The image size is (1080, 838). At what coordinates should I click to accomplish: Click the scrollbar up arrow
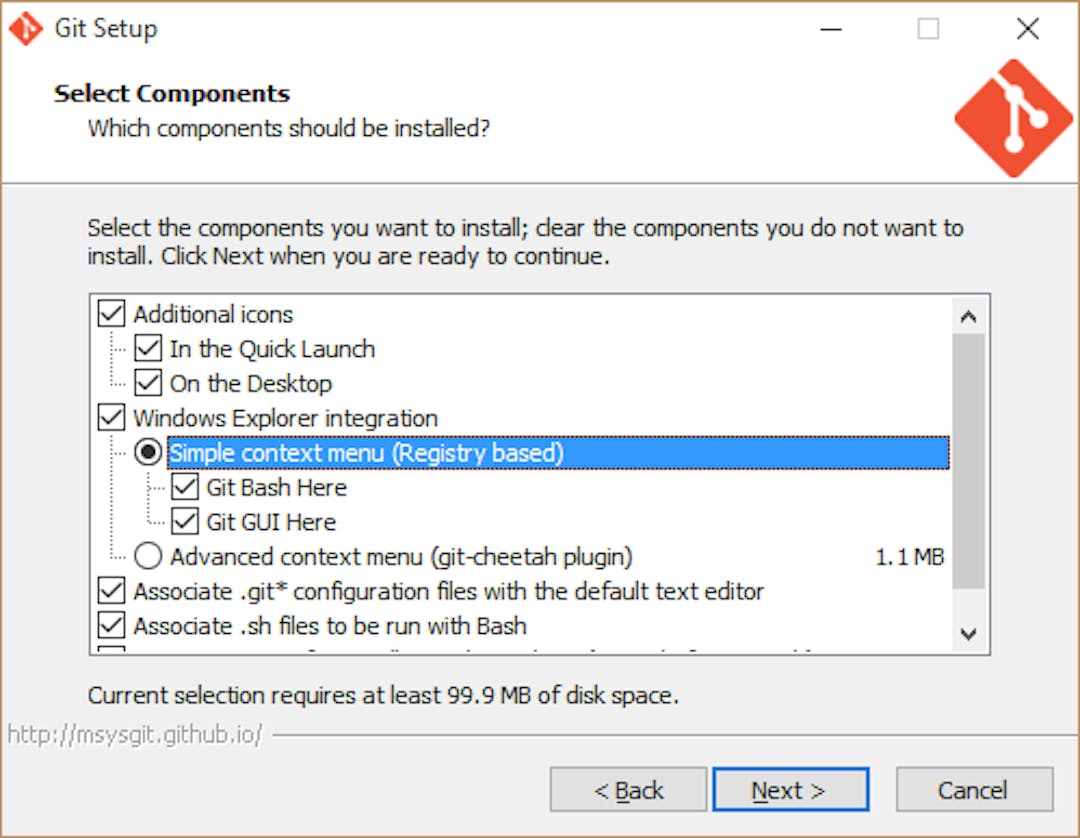click(968, 317)
